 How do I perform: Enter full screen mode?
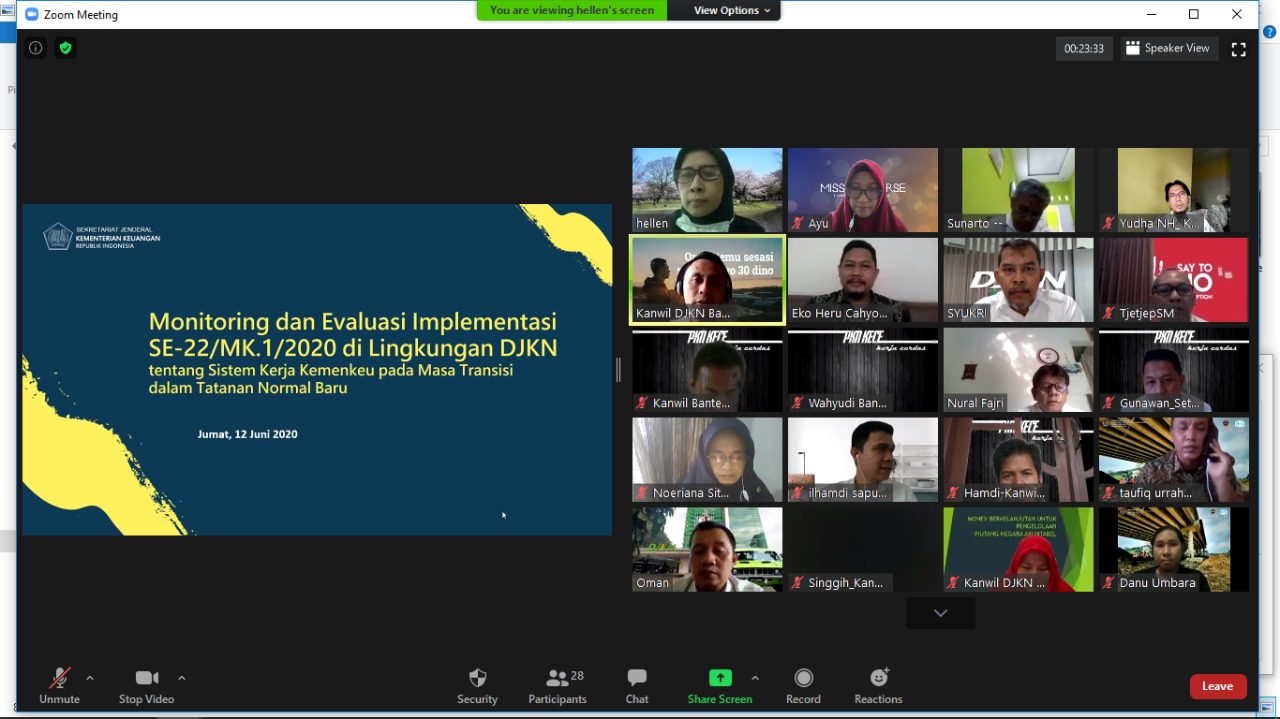pyautogui.click(x=1238, y=49)
